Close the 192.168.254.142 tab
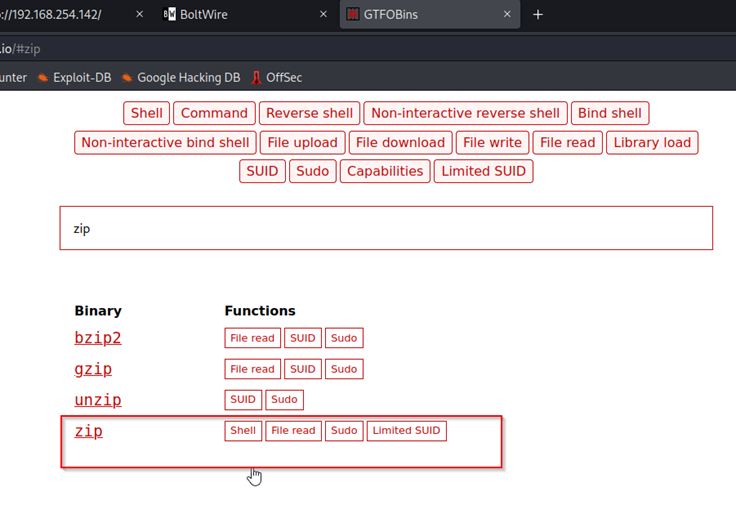The height and width of the screenshot is (532, 736). click(139, 14)
